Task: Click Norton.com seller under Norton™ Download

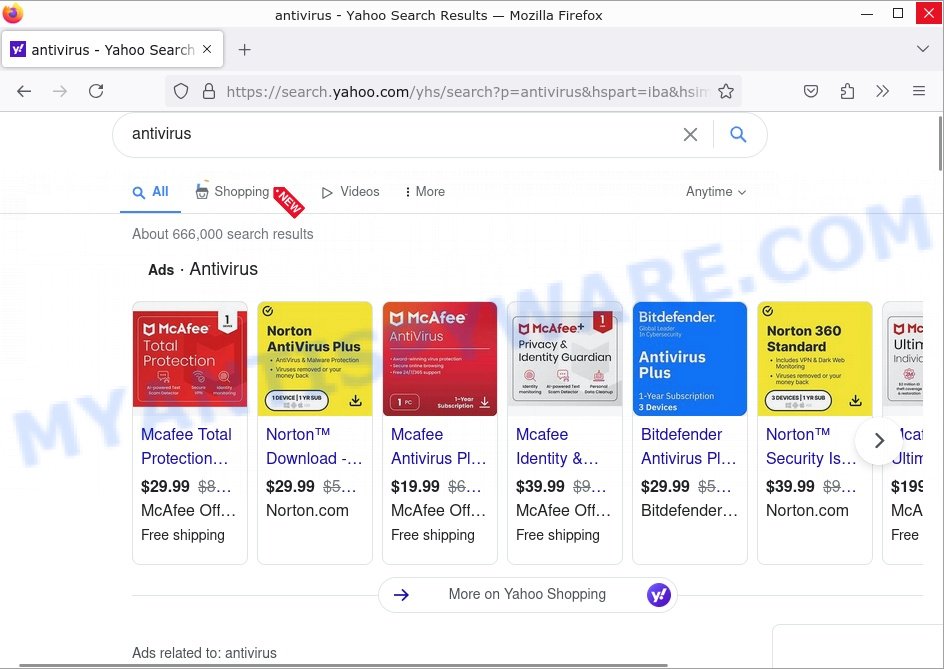Action: pyautogui.click(x=307, y=511)
